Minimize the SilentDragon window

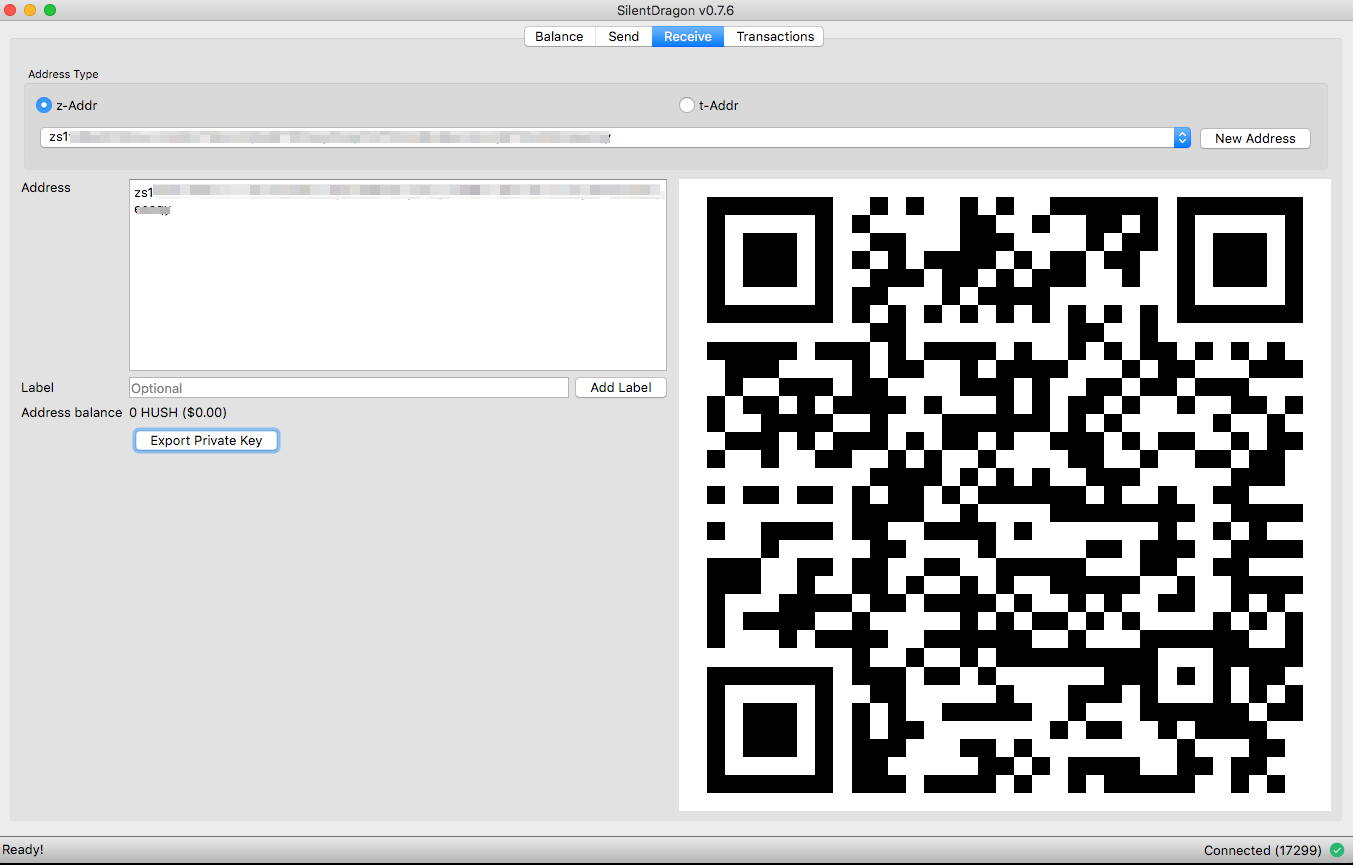point(30,10)
